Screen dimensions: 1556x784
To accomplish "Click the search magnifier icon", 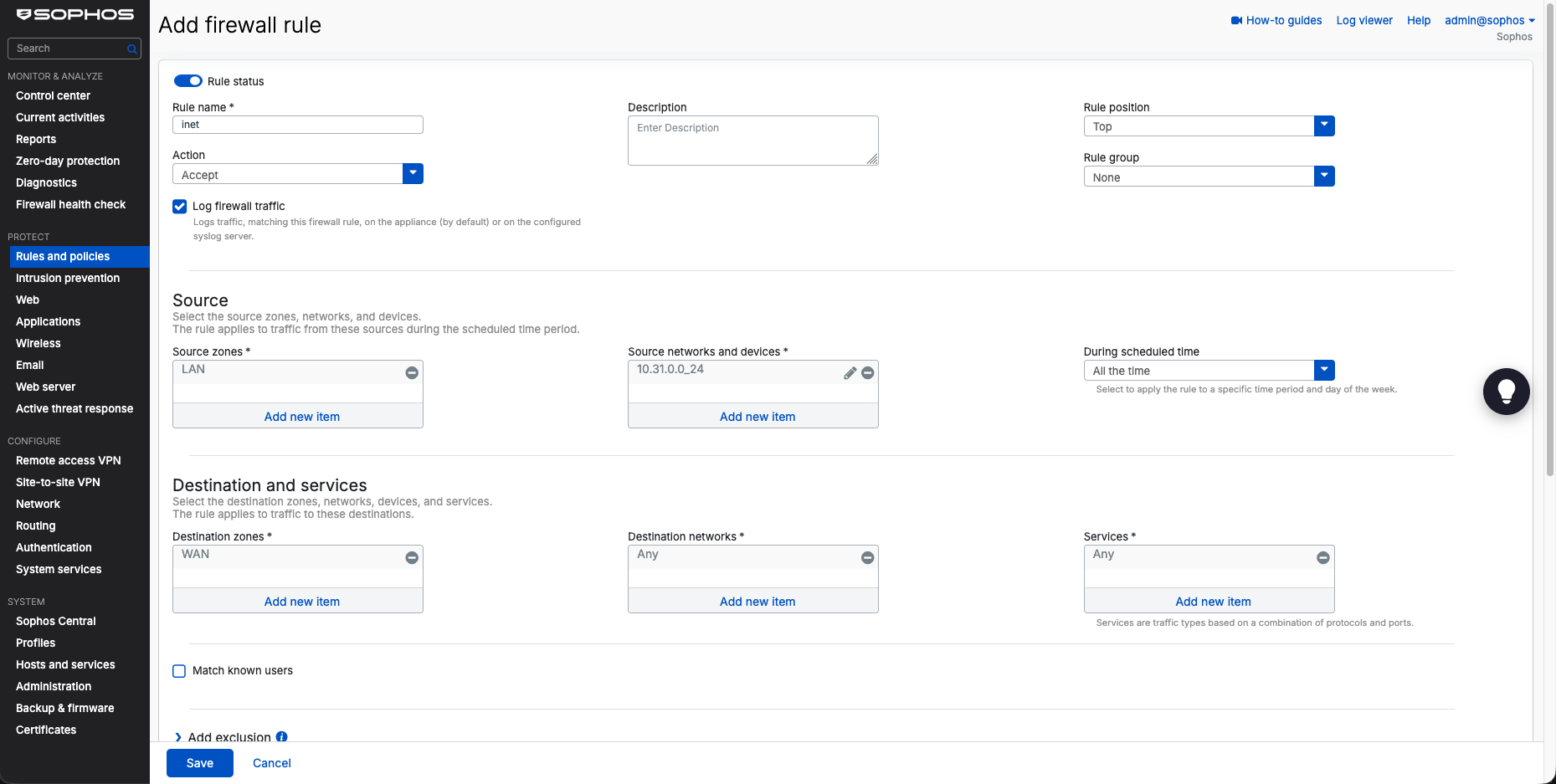I will (131, 49).
